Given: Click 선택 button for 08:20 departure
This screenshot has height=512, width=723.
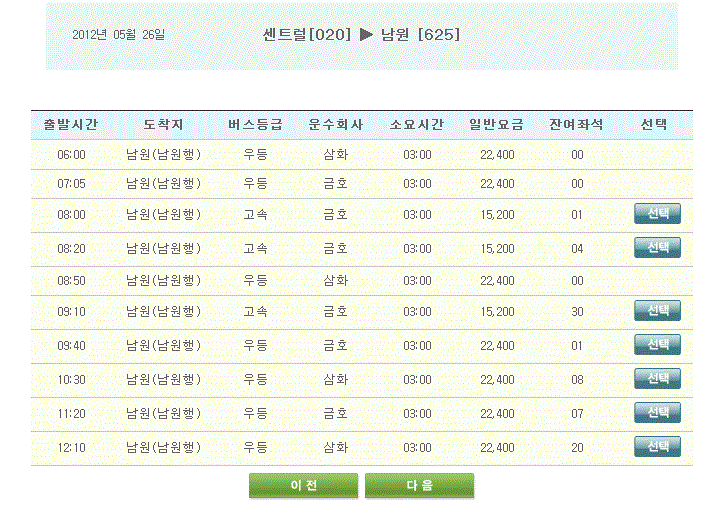Looking at the screenshot, I should click(657, 248).
